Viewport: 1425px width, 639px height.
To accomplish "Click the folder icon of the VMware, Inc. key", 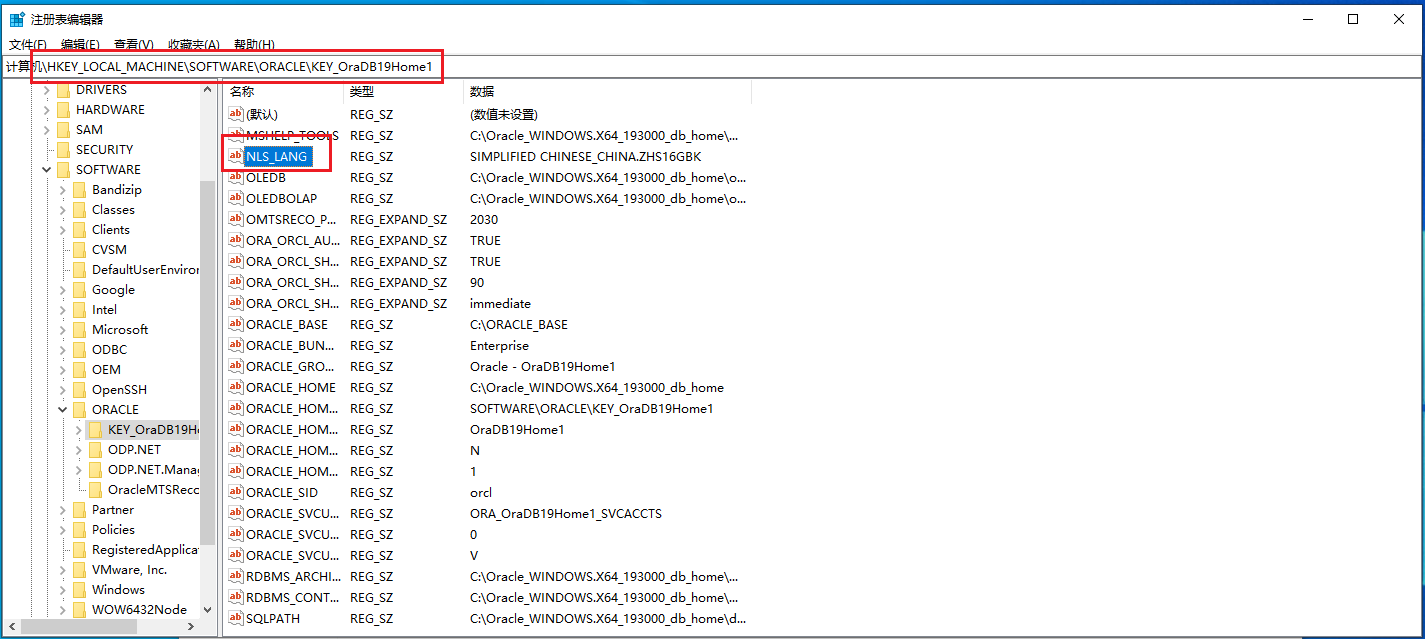I will [80, 570].
